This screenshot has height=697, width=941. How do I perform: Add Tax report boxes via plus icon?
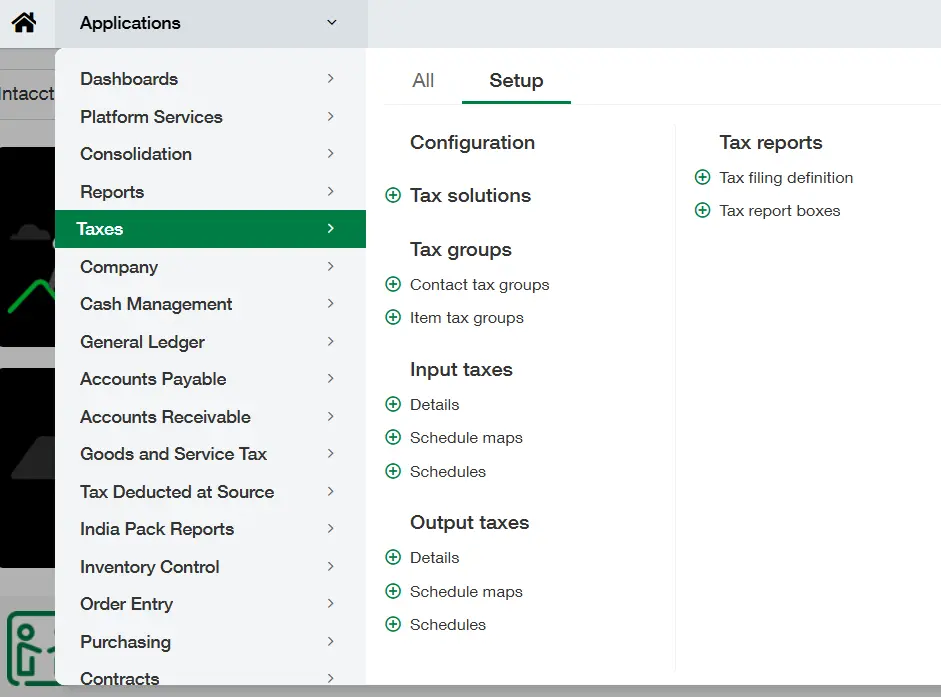click(702, 210)
